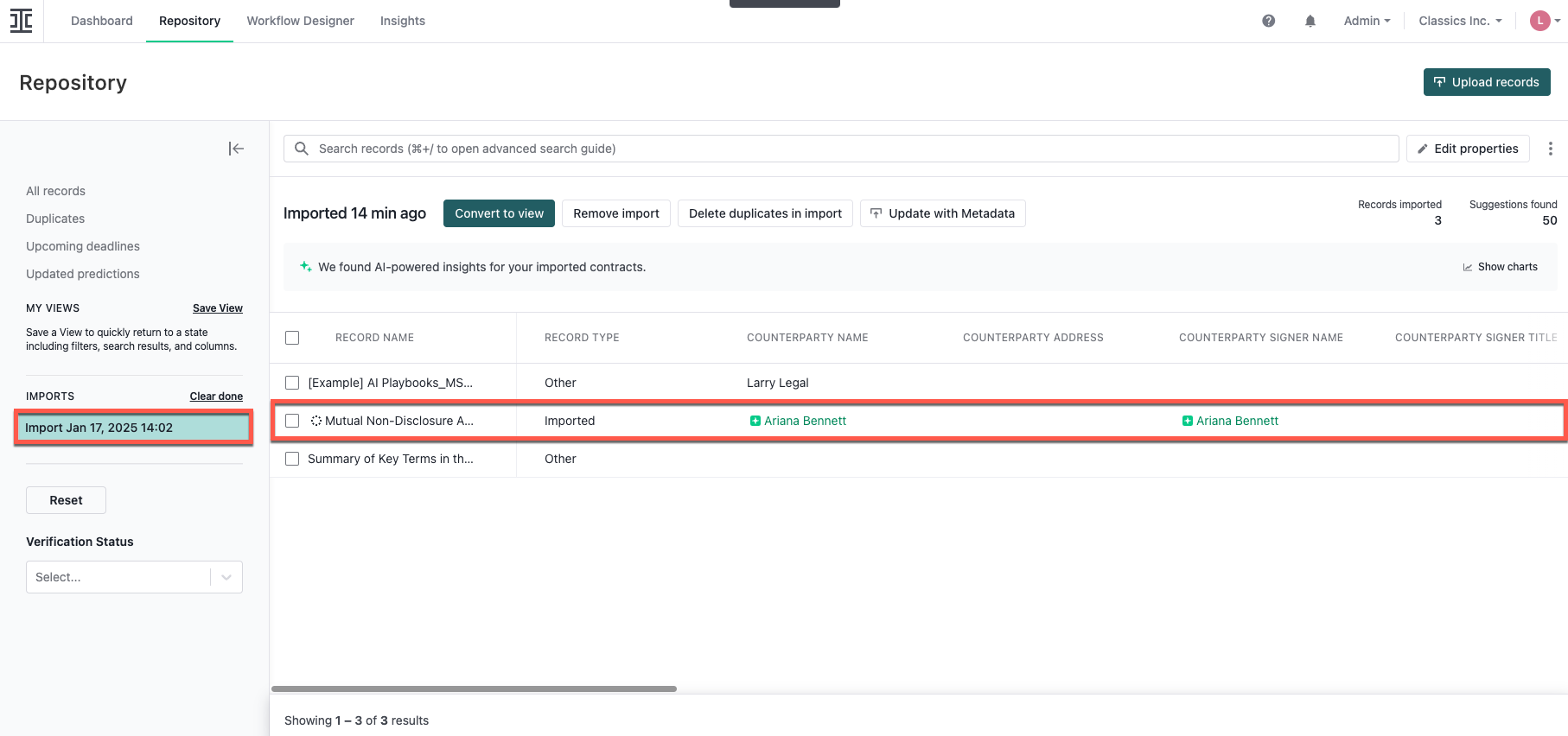
Task: Open Upcoming deadlines in sidebar
Action: pos(83,246)
